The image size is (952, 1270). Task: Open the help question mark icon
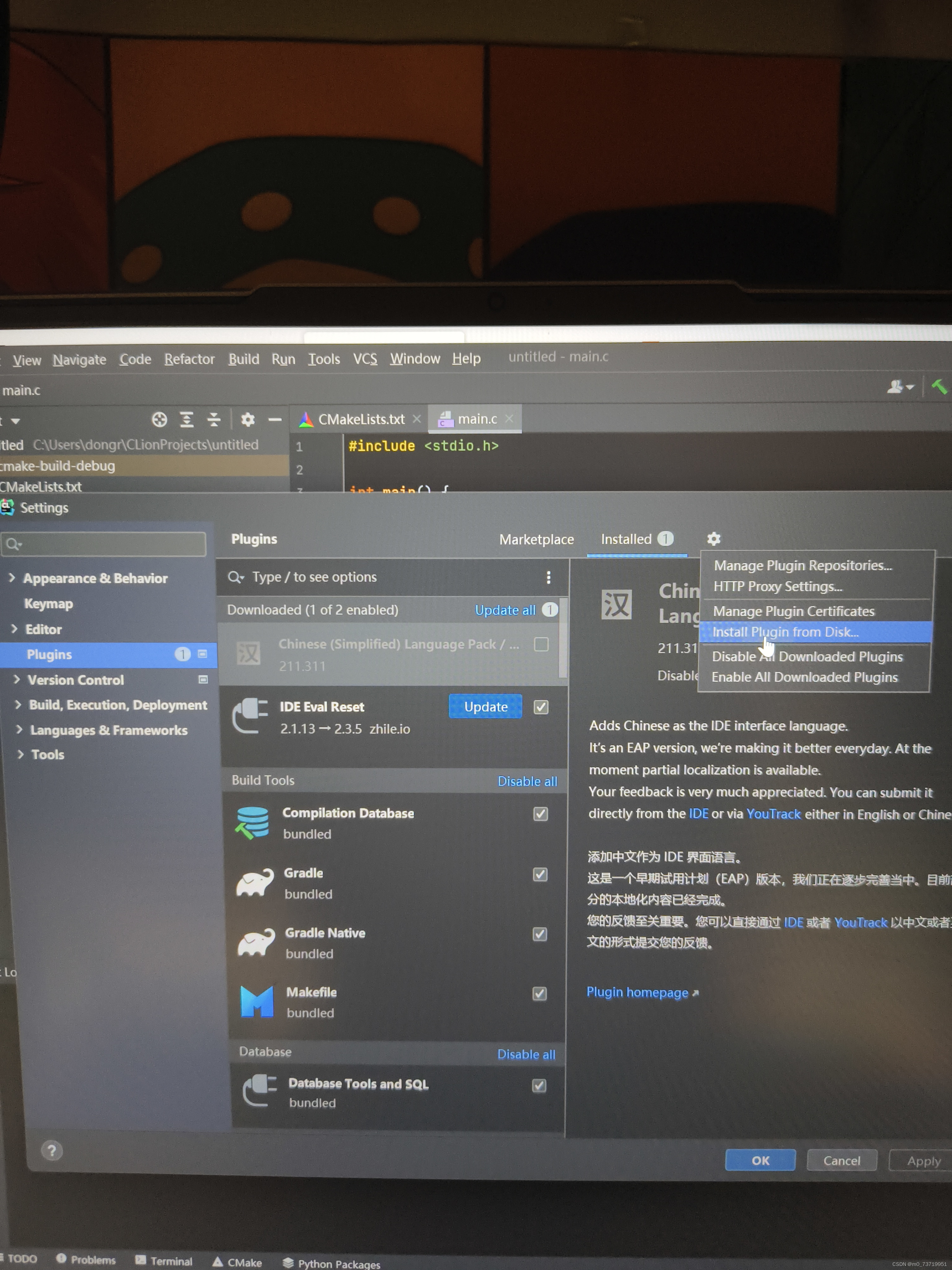click(52, 1150)
